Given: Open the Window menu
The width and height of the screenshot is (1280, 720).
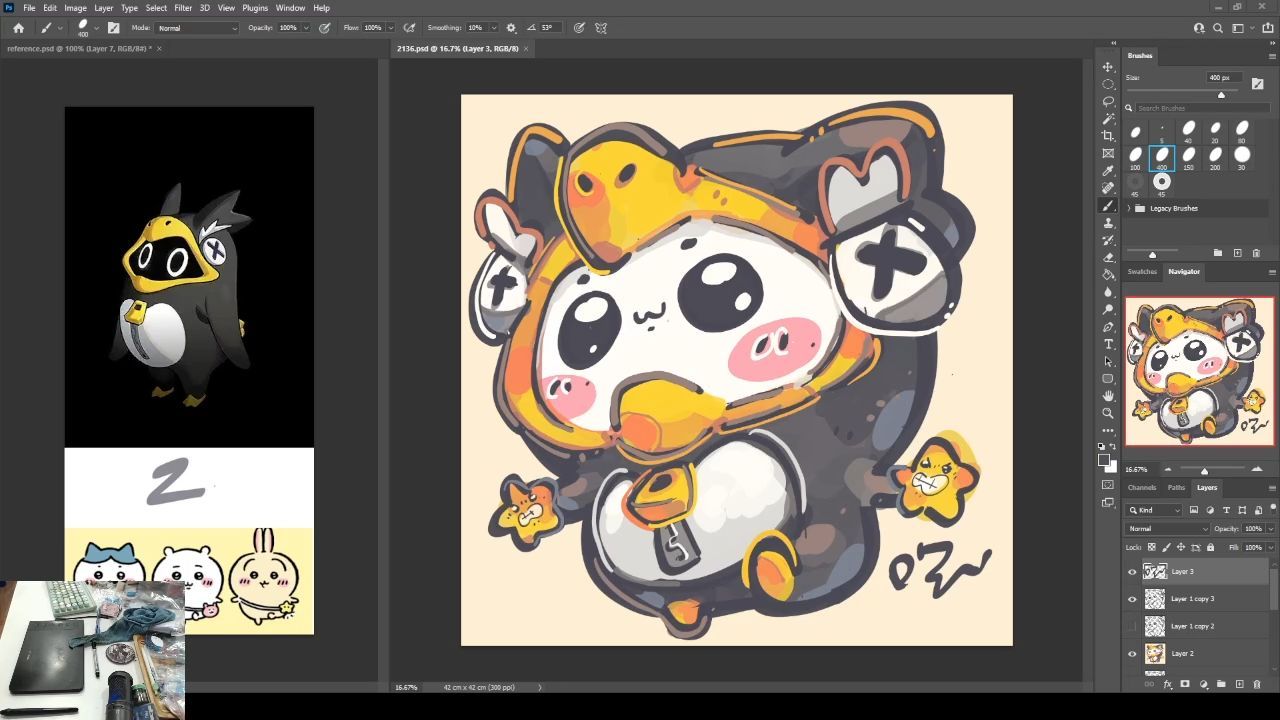Looking at the screenshot, I should click(290, 8).
